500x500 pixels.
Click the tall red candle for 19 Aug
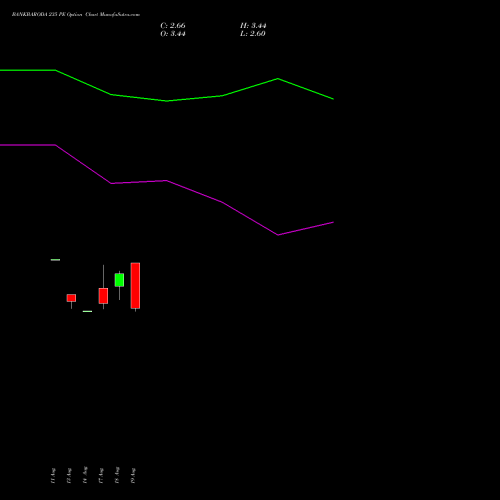[135, 286]
